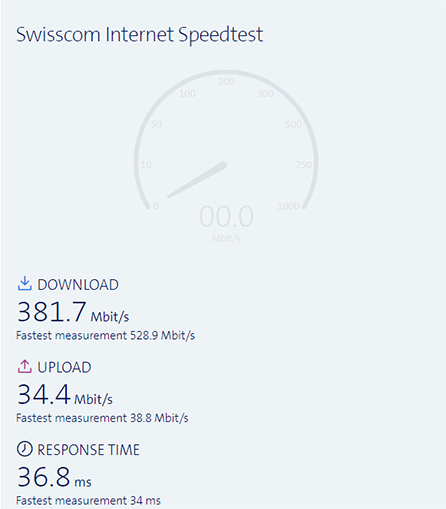
Task: Click the download arrow icon
Action: coord(24,284)
